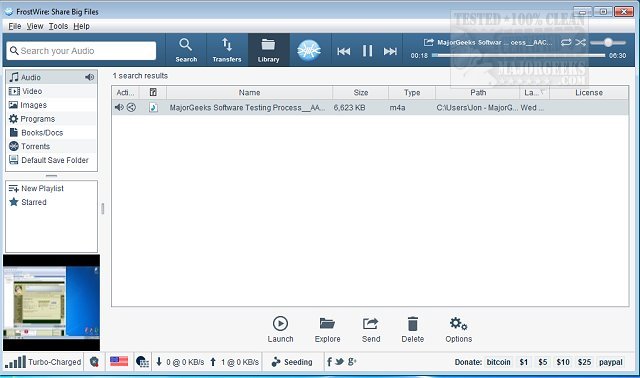Explore the file's folder

tap(327, 329)
